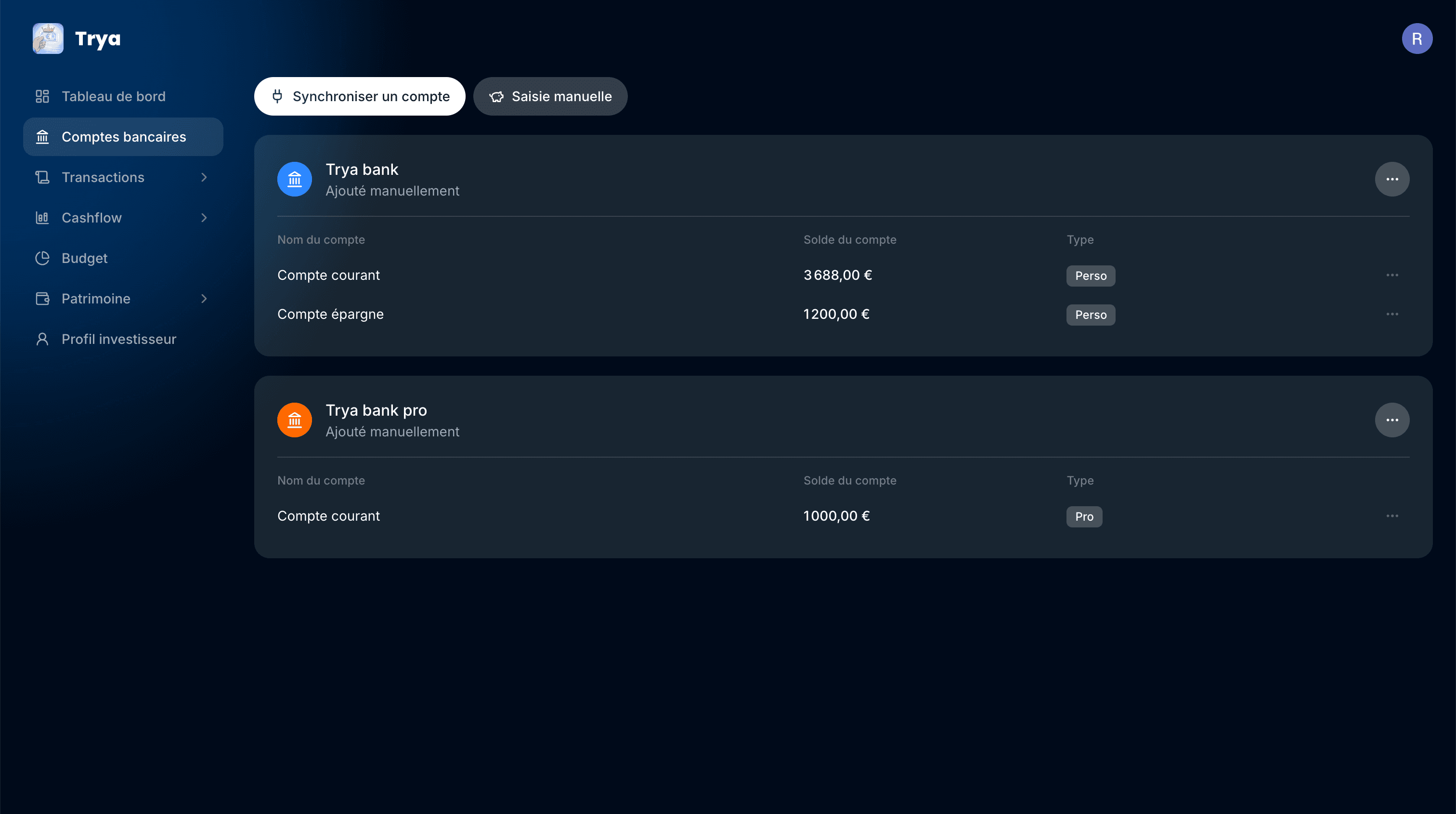Click the 3 688,00 € balance

pos(838,276)
